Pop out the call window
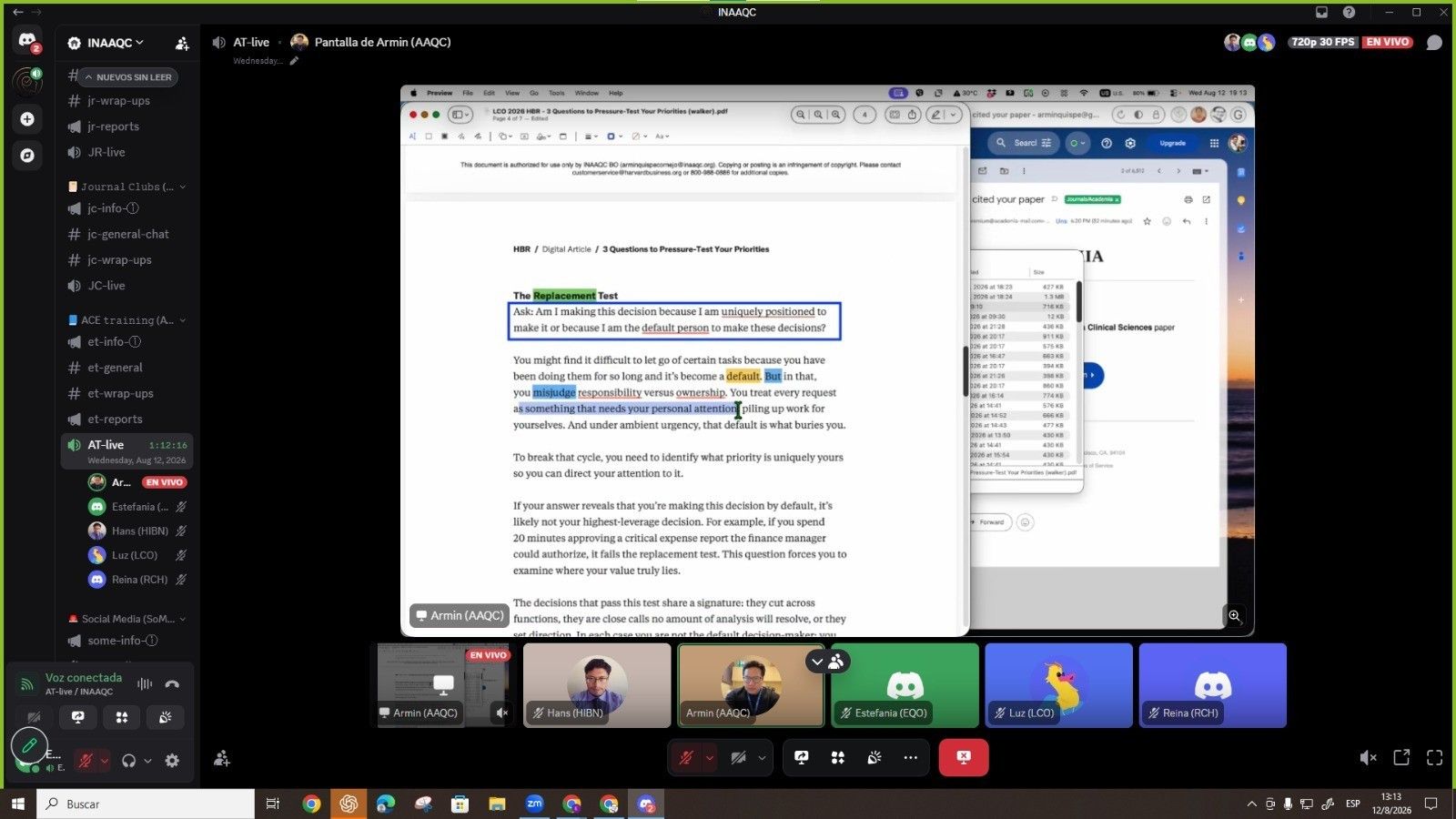The height and width of the screenshot is (819, 1456). coord(1401,757)
